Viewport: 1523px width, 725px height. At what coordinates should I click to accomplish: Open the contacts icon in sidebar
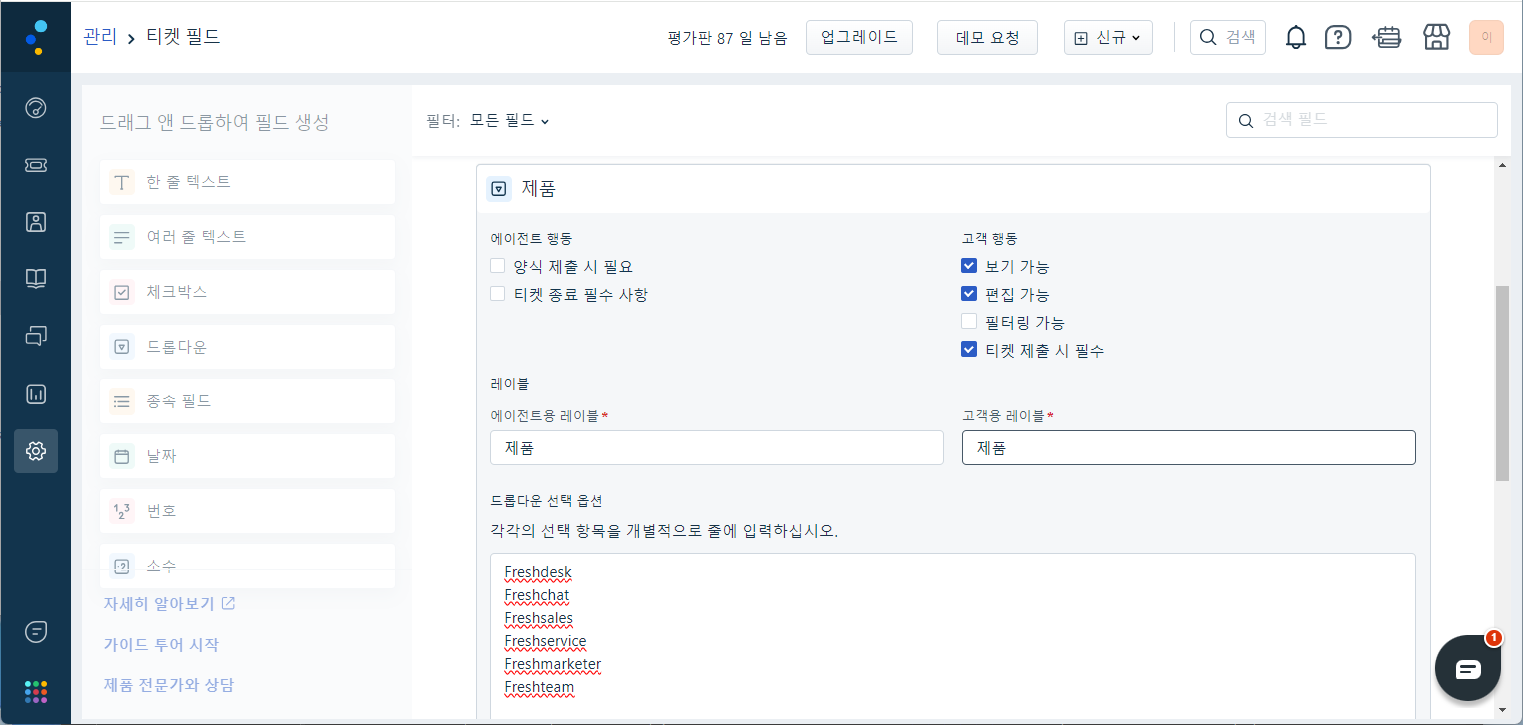(x=36, y=222)
